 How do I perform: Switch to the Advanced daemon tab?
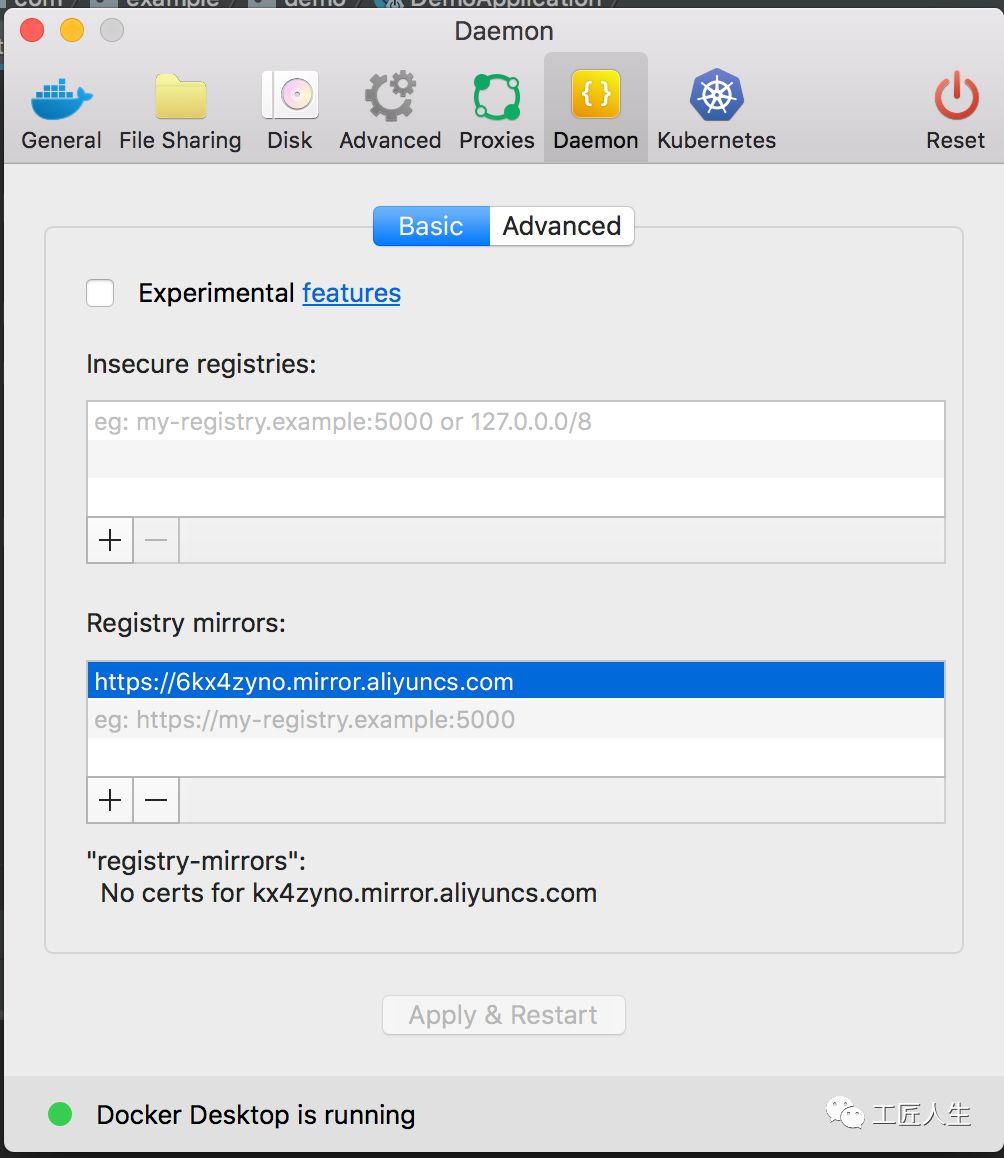561,226
